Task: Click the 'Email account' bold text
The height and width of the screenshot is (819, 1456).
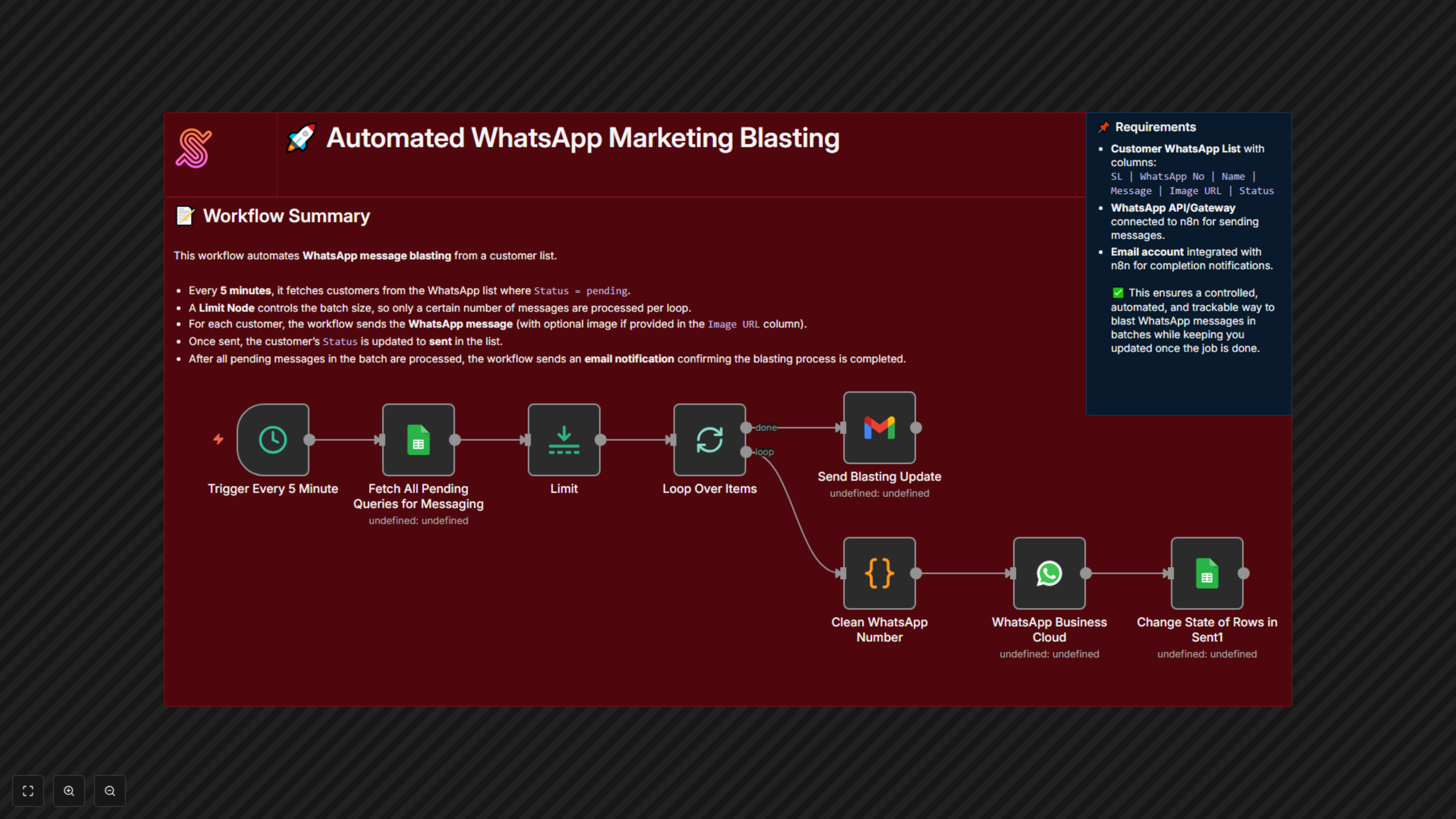Action: (x=1147, y=252)
